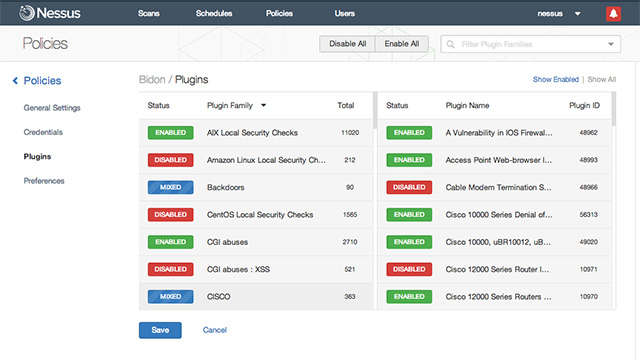
Task: Open the nessus user dropdown arrow
Action: point(578,13)
